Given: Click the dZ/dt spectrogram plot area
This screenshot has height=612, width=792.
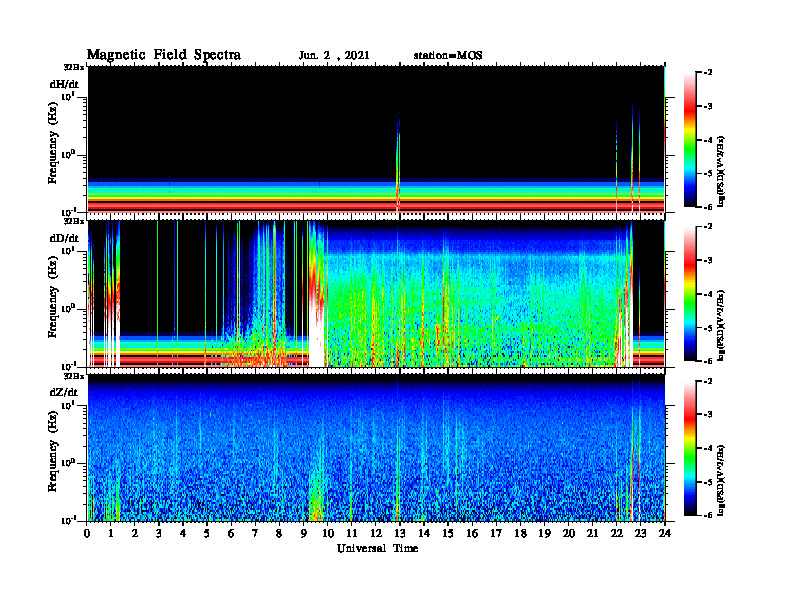Looking at the screenshot, I should click(x=376, y=448).
